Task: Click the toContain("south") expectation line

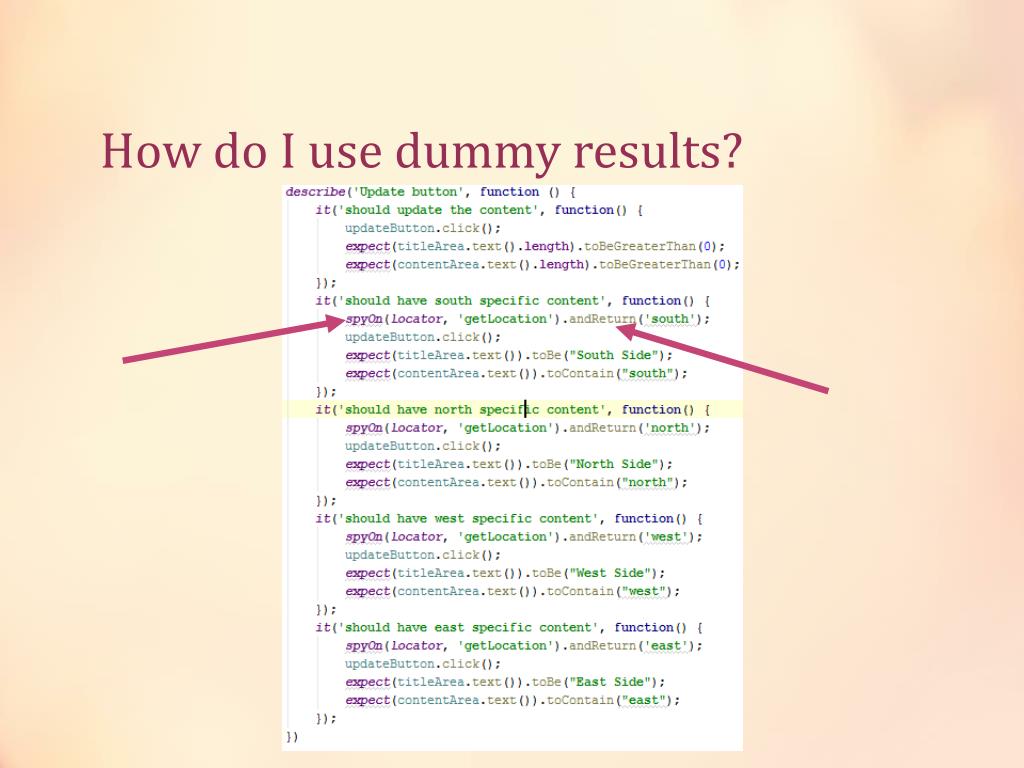Action: tap(516, 374)
